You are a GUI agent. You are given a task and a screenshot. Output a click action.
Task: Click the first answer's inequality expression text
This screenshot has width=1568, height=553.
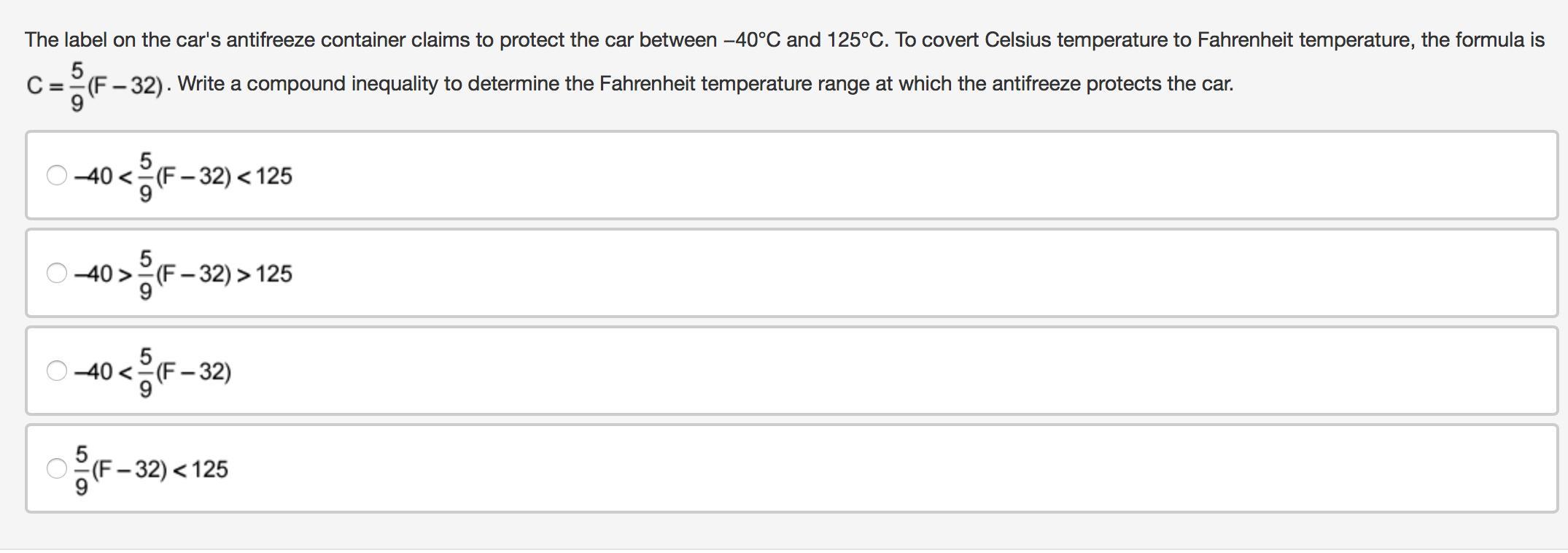182,176
